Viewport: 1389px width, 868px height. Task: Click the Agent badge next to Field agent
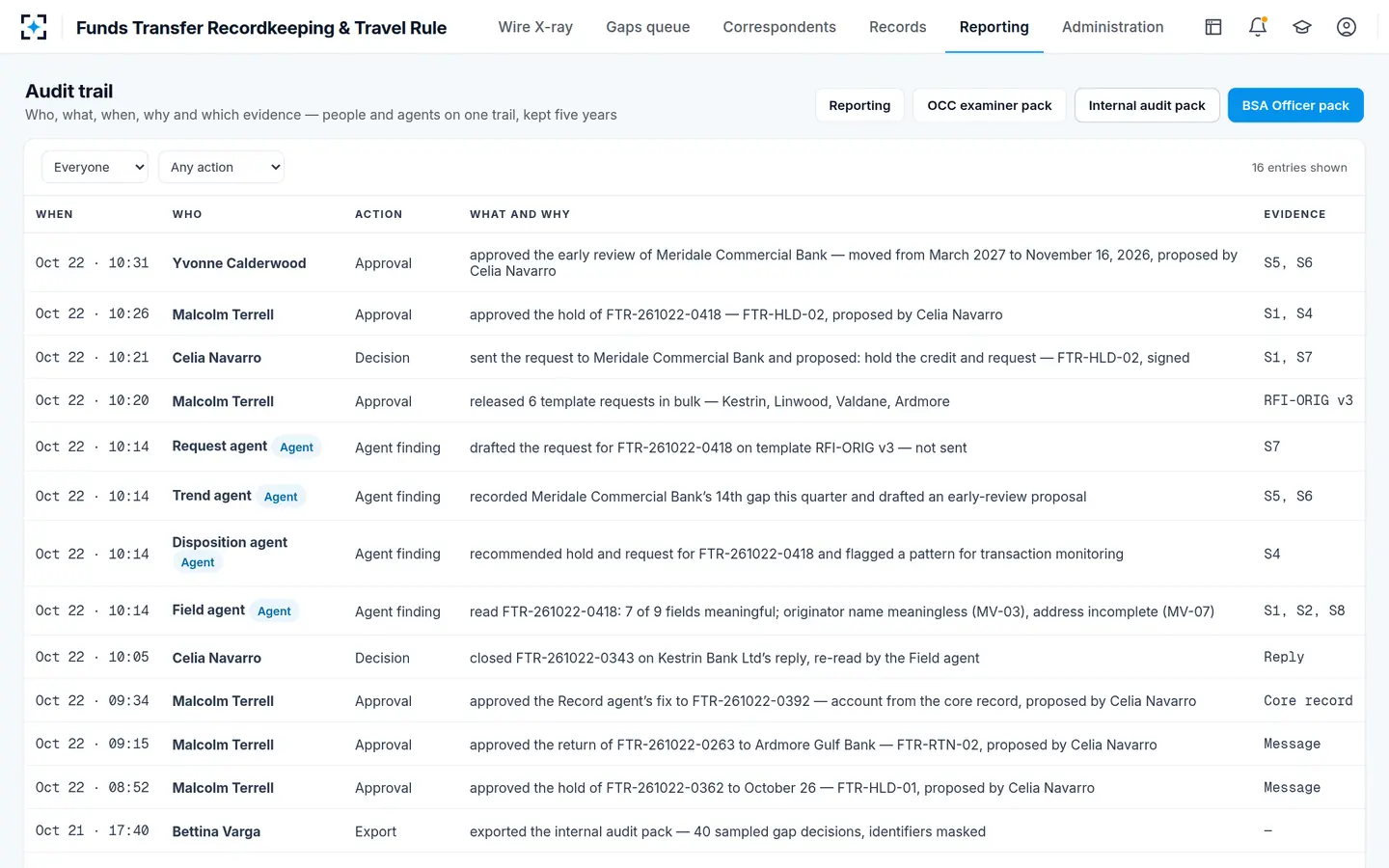point(274,611)
